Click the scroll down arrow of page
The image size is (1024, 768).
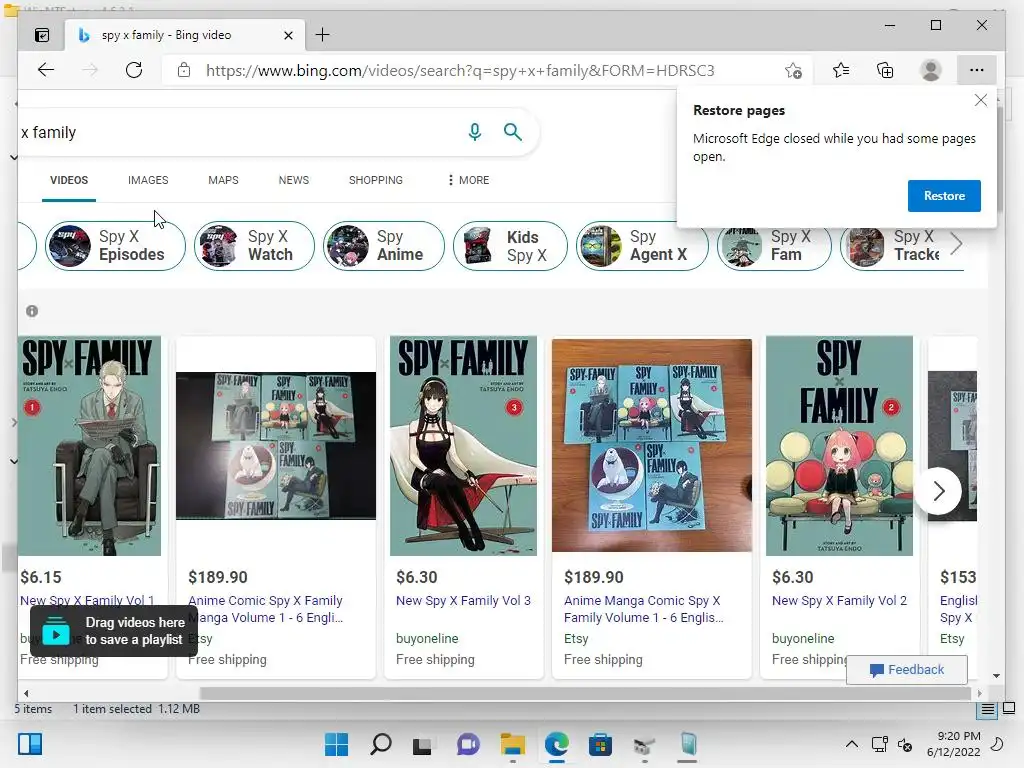coord(996,676)
